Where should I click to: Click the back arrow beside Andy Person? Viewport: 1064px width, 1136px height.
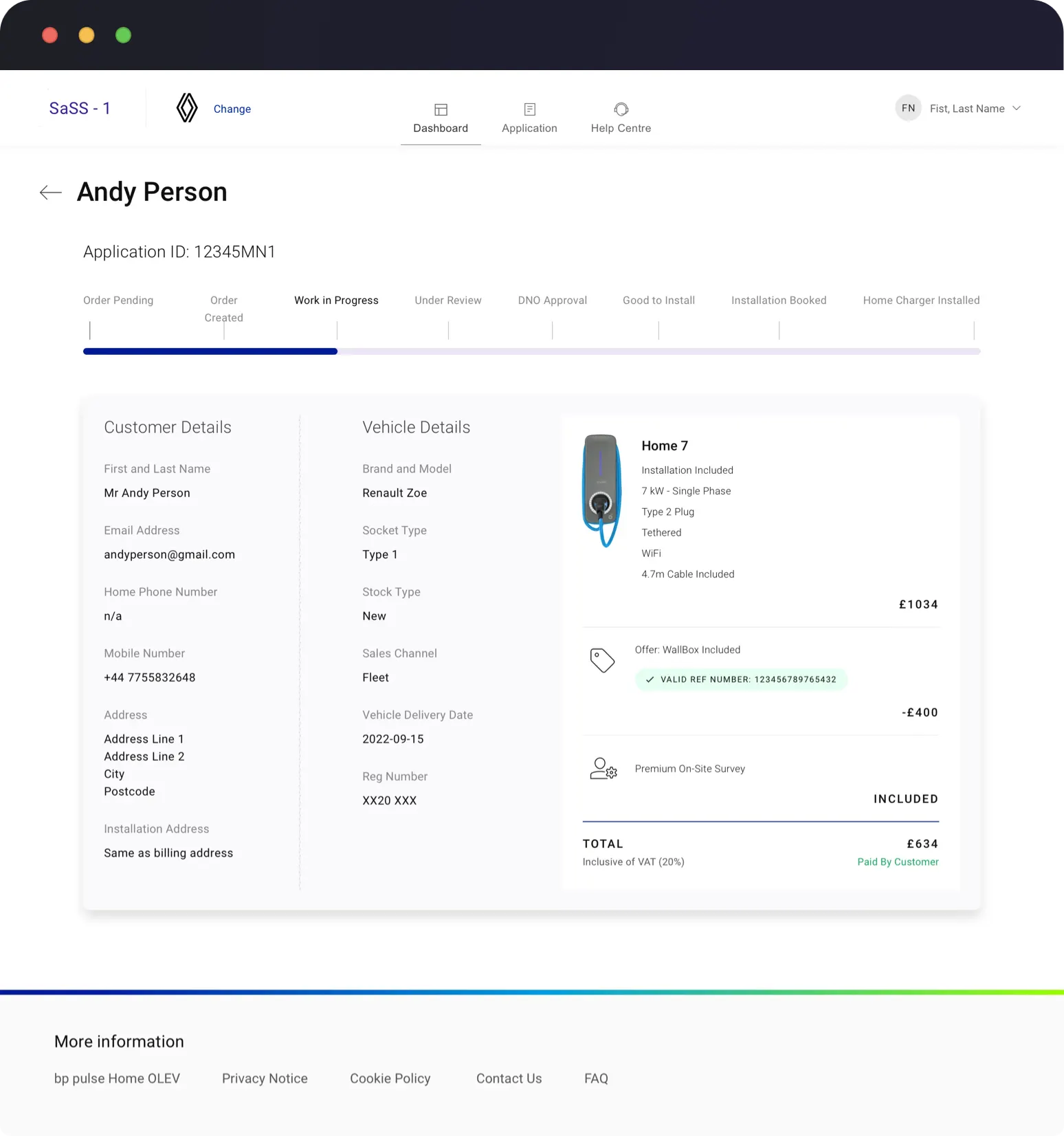(x=51, y=193)
